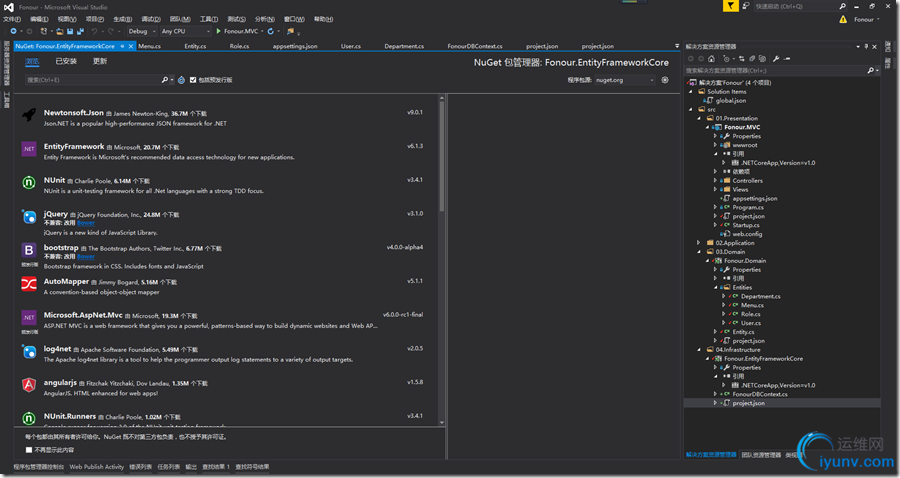Screen dimensions: 900x478
Task: Click the quick launch search magnifier
Action: pos(843,6)
